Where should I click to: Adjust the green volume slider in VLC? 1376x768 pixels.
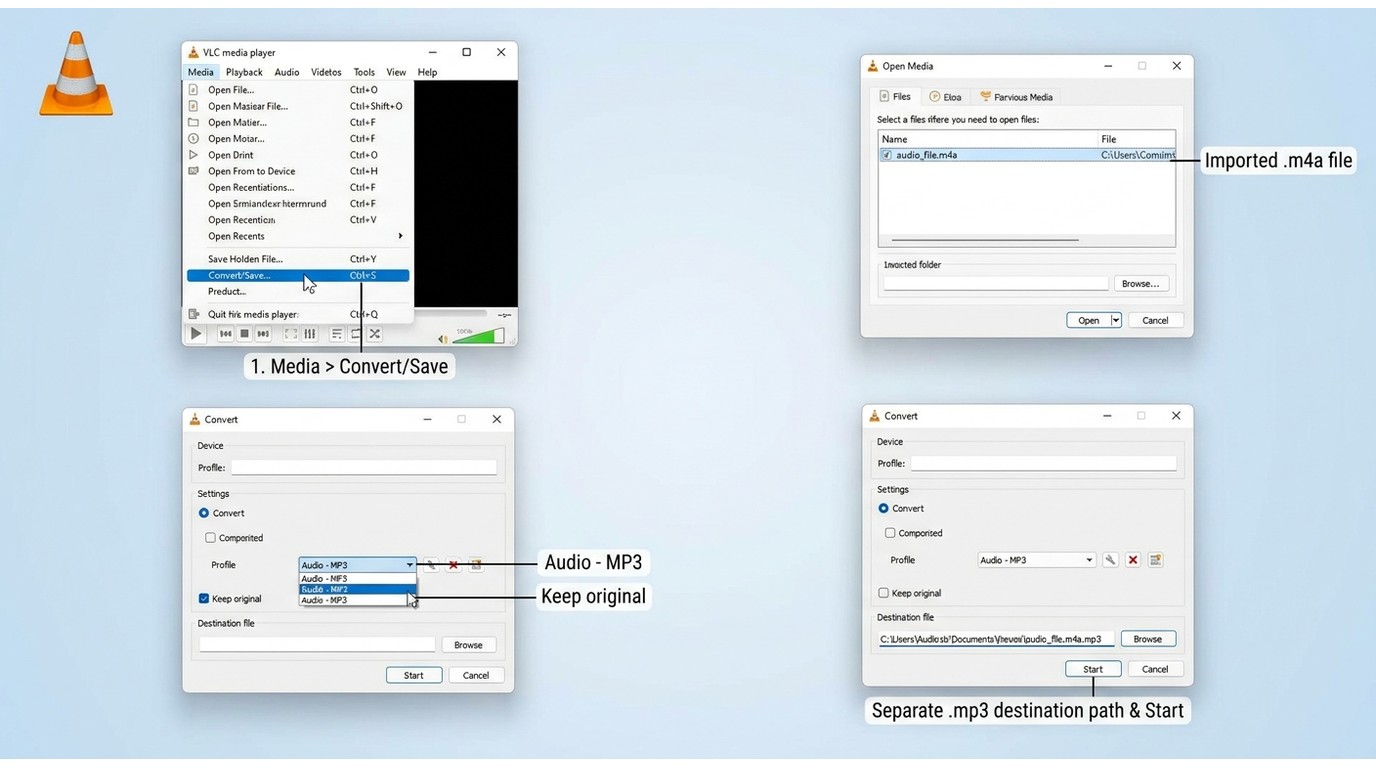pos(480,336)
